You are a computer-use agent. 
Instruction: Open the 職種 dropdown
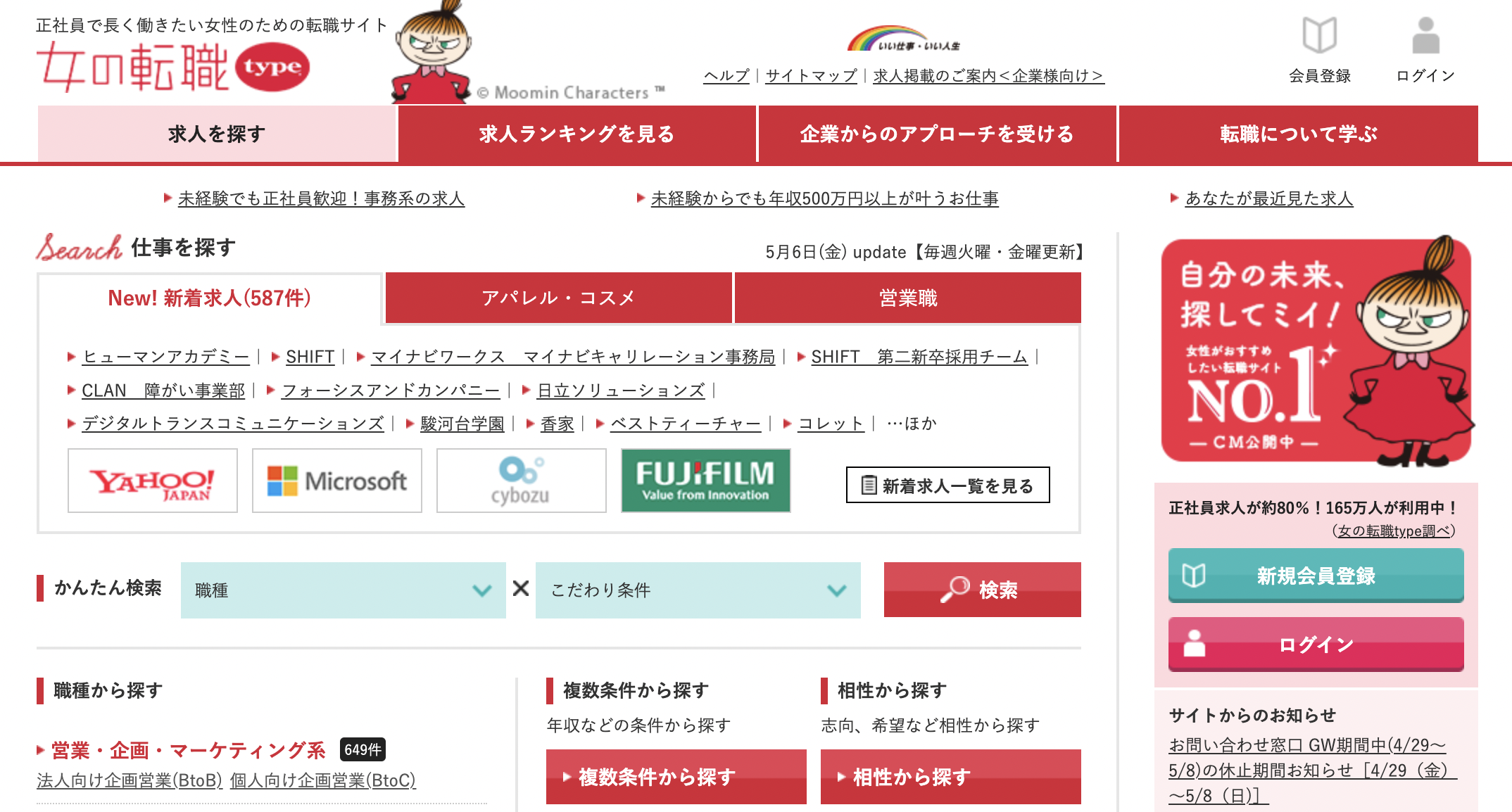tap(344, 590)
